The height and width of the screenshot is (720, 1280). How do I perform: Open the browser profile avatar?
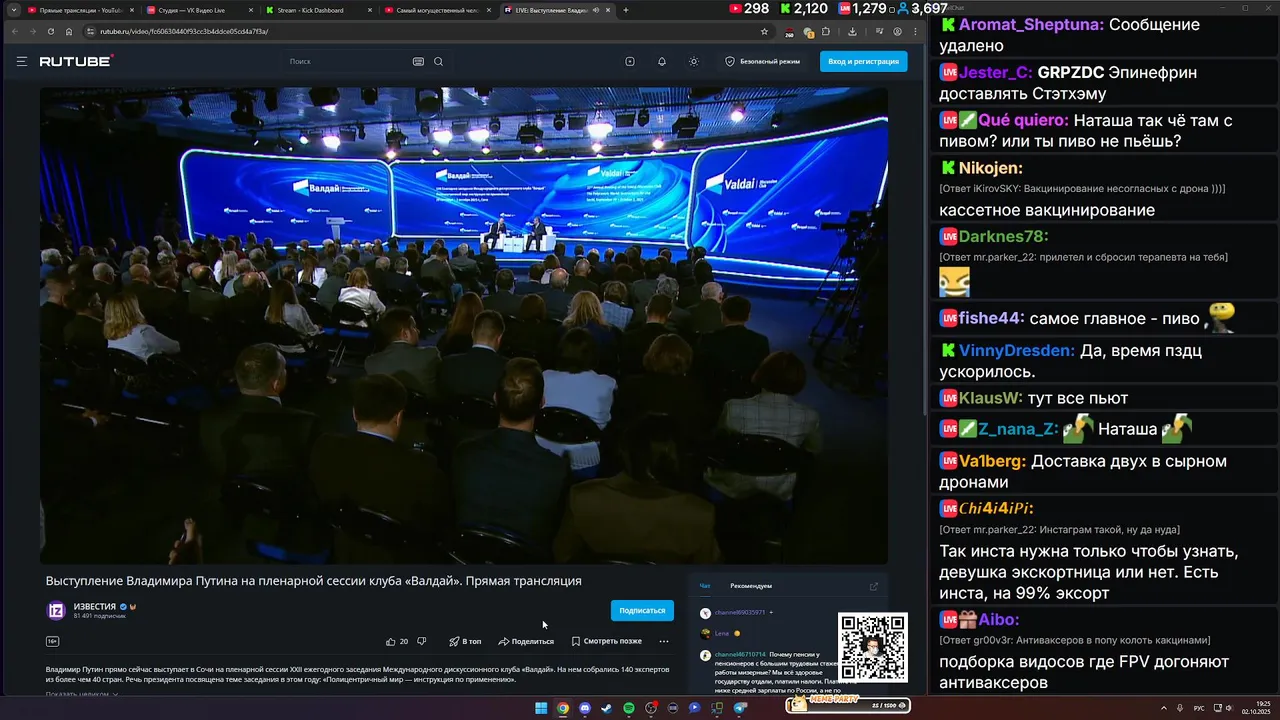click(x=897, y=31)
